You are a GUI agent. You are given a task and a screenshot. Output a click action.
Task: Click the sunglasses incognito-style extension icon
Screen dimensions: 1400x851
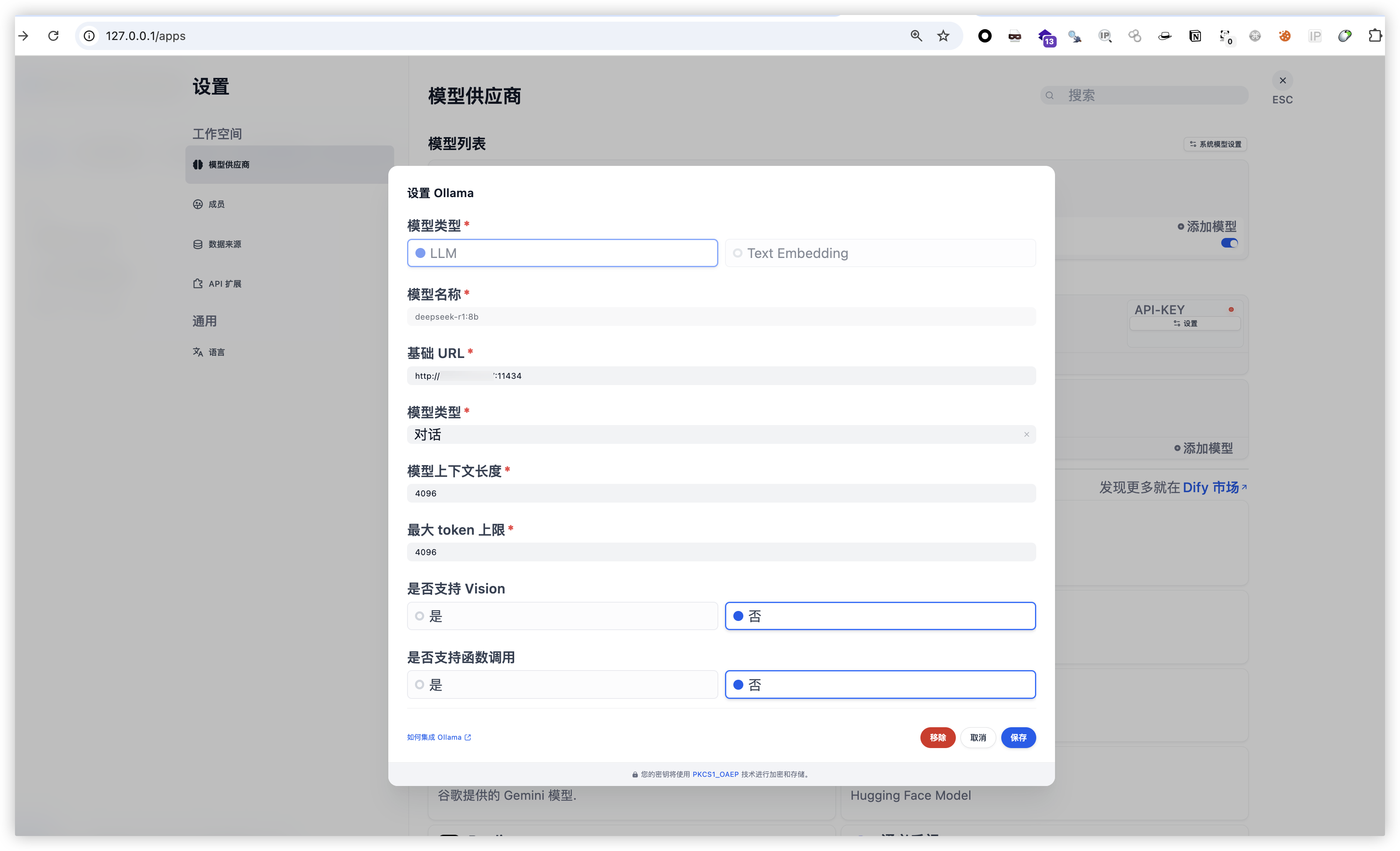tap(1015, 36)
